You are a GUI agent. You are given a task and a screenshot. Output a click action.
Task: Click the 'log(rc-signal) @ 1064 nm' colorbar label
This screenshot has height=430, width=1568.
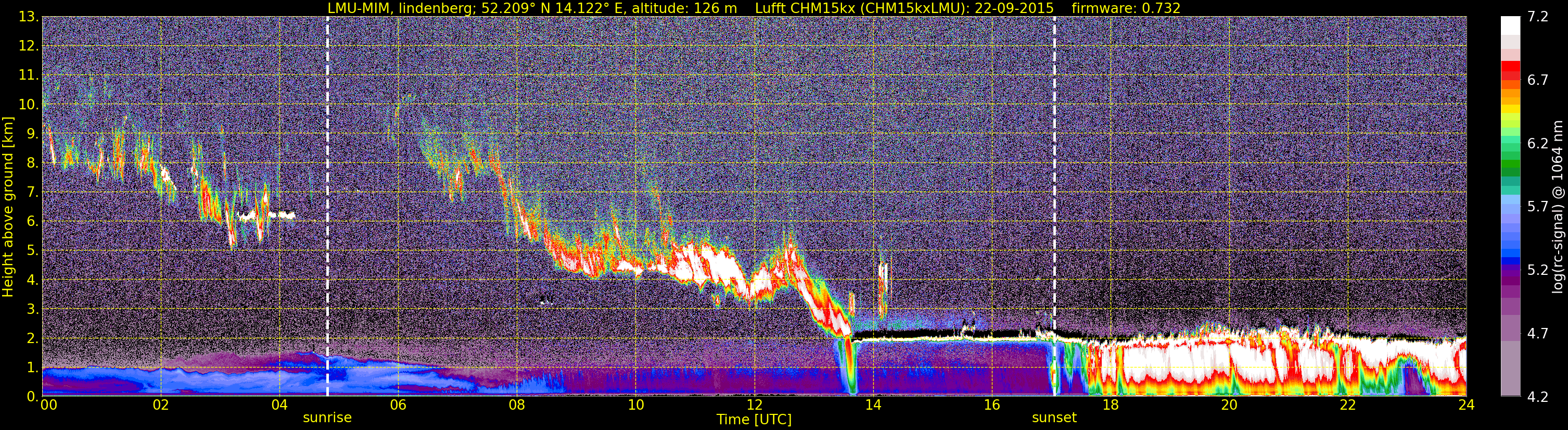tap(1557, 207)
